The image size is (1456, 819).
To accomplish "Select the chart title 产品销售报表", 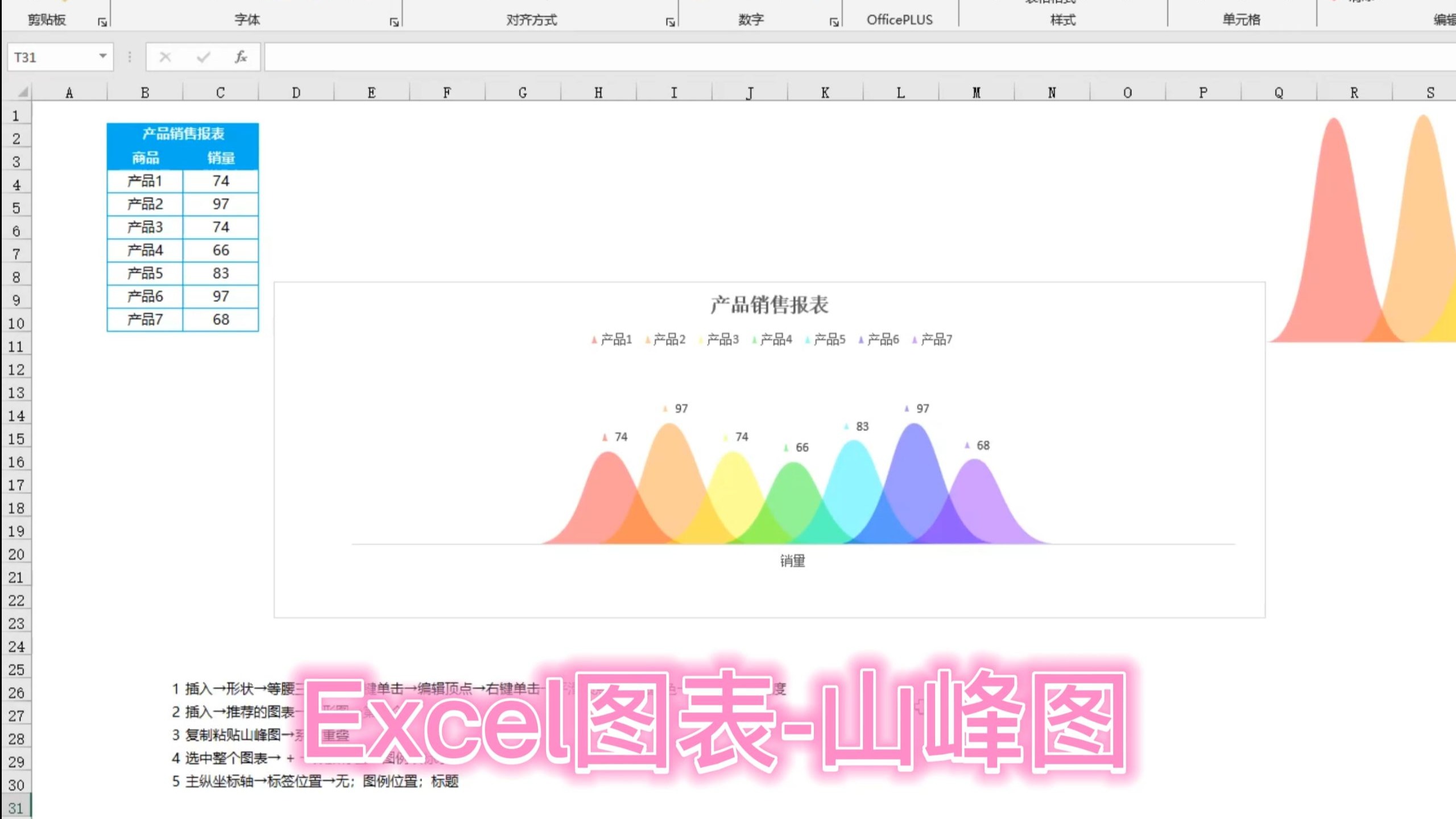I will coord(769,304).
